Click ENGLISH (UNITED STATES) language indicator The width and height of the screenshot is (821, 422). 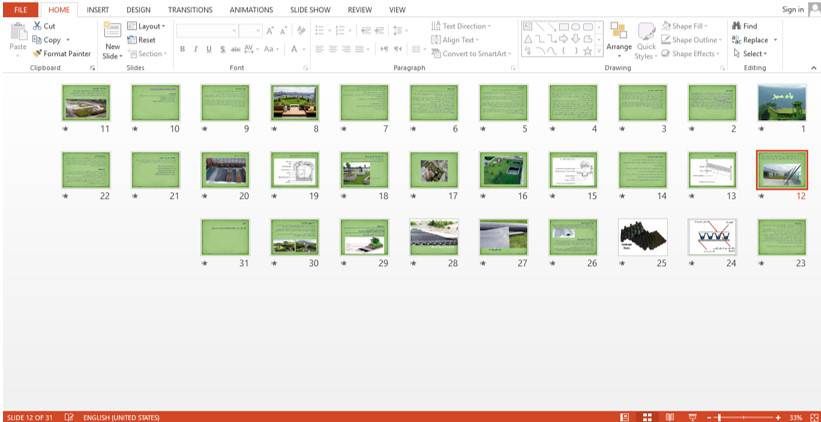121,417
